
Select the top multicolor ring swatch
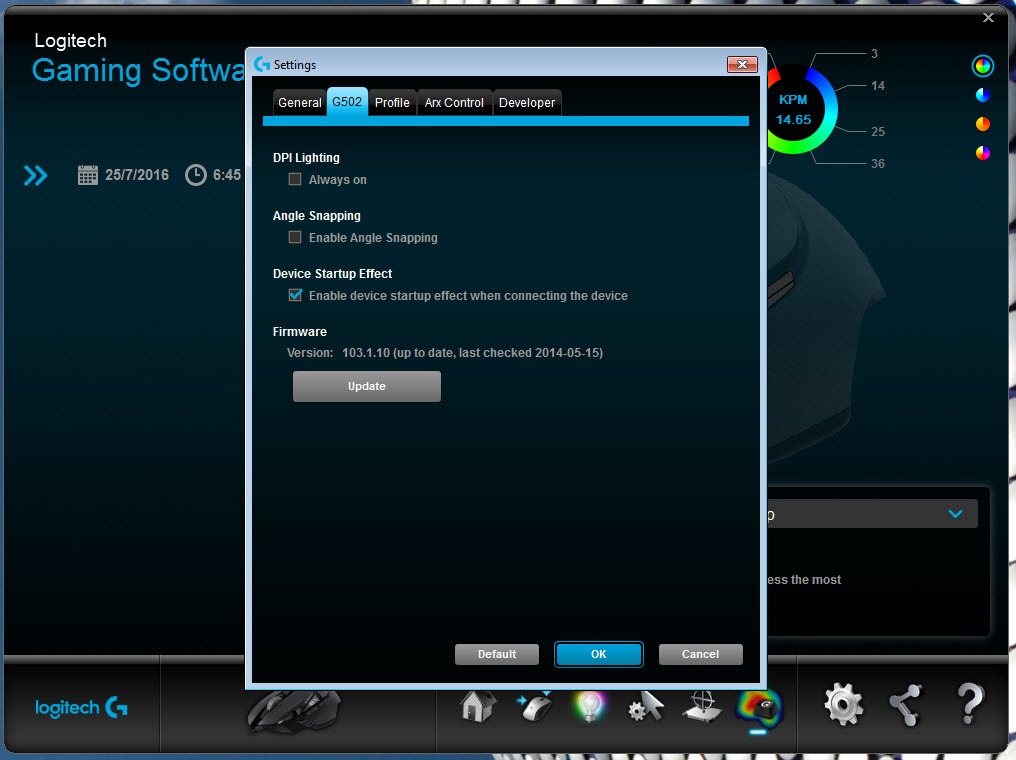(x=983, y=65)
